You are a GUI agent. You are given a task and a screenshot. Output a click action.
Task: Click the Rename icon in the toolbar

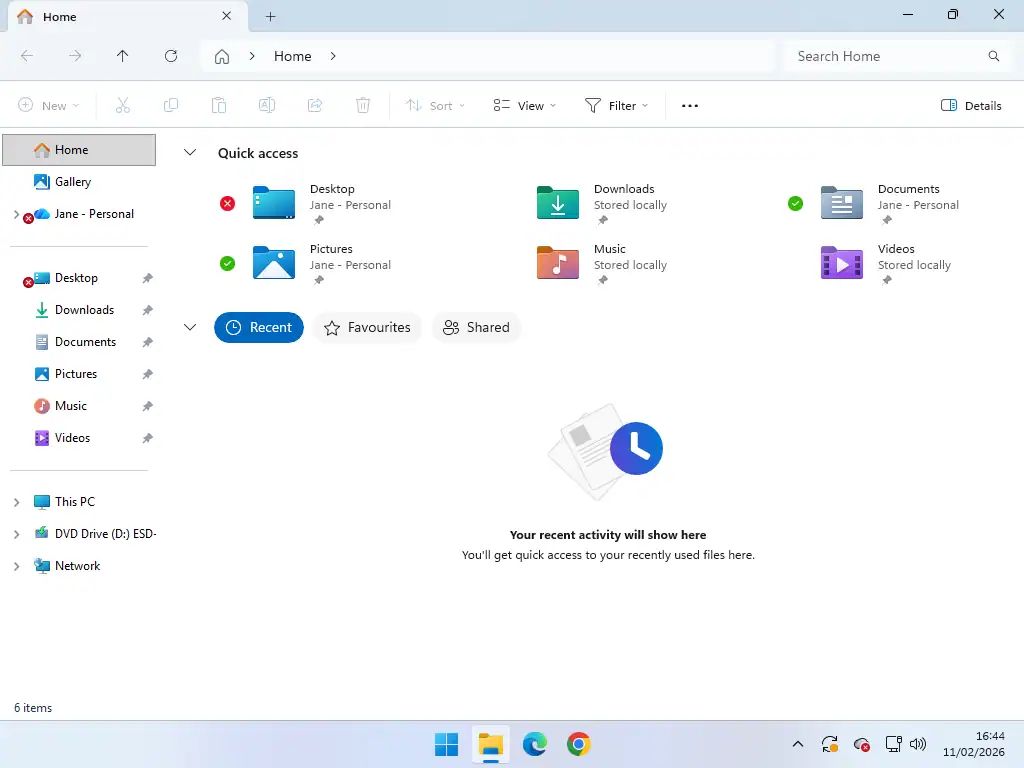click(267, 105)
